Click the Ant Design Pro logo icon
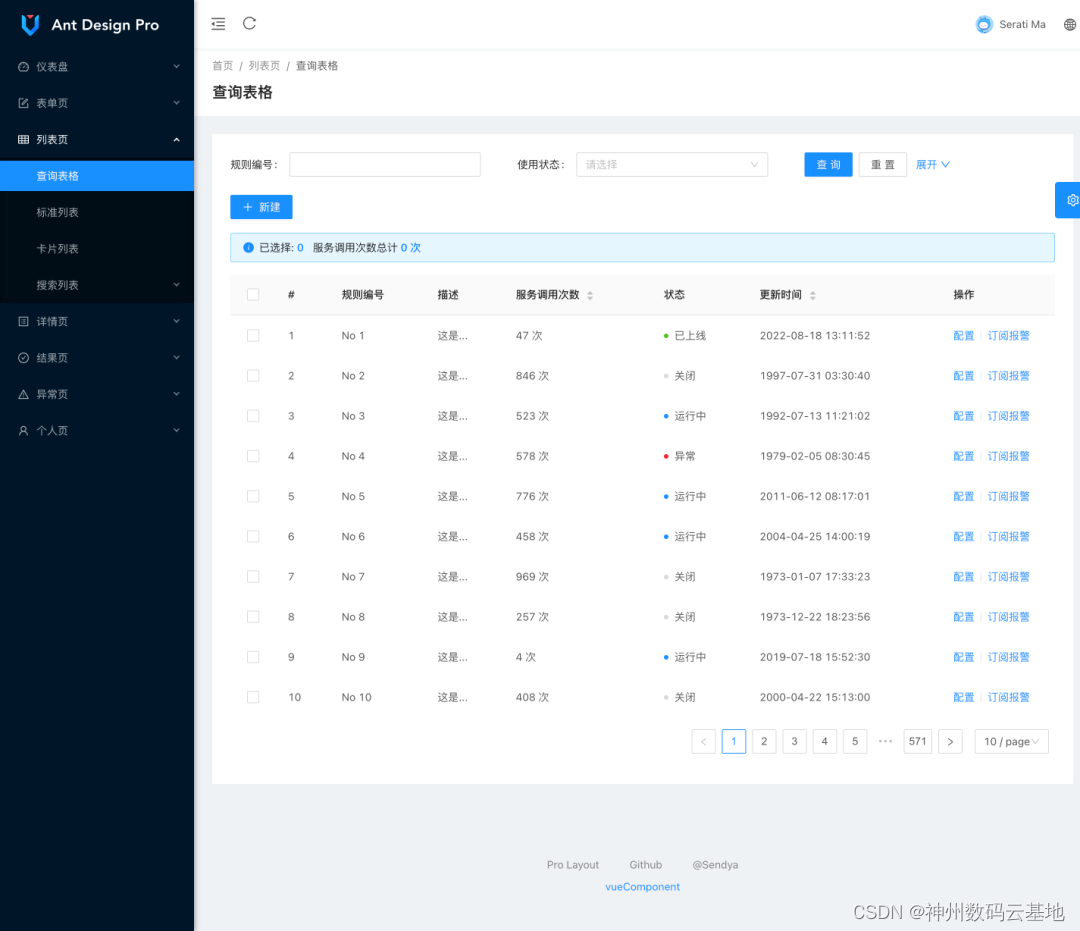1080x931 pixels. click(x=30, y=25)
